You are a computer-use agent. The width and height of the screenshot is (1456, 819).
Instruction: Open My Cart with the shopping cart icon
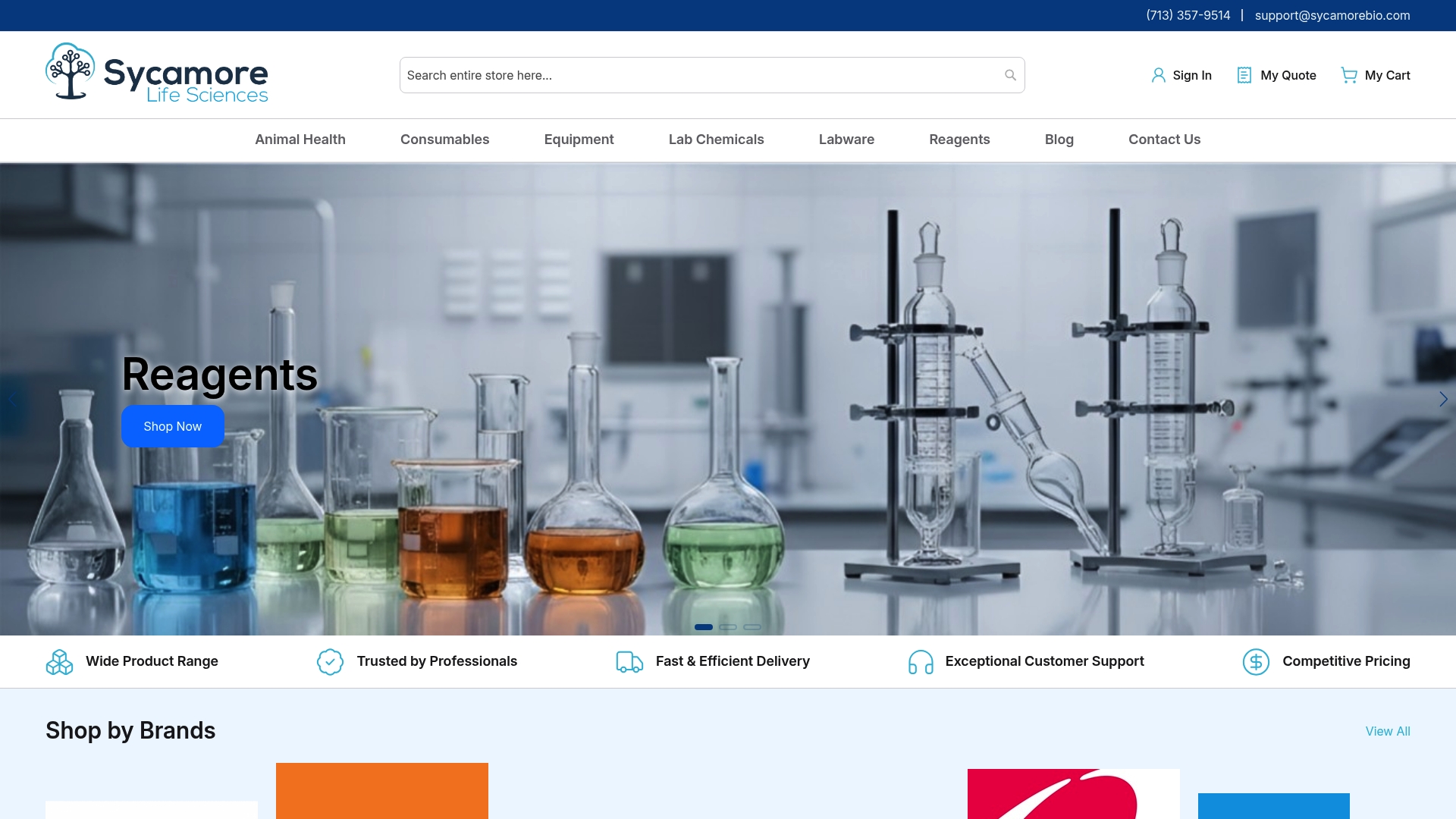(1350, 75)
